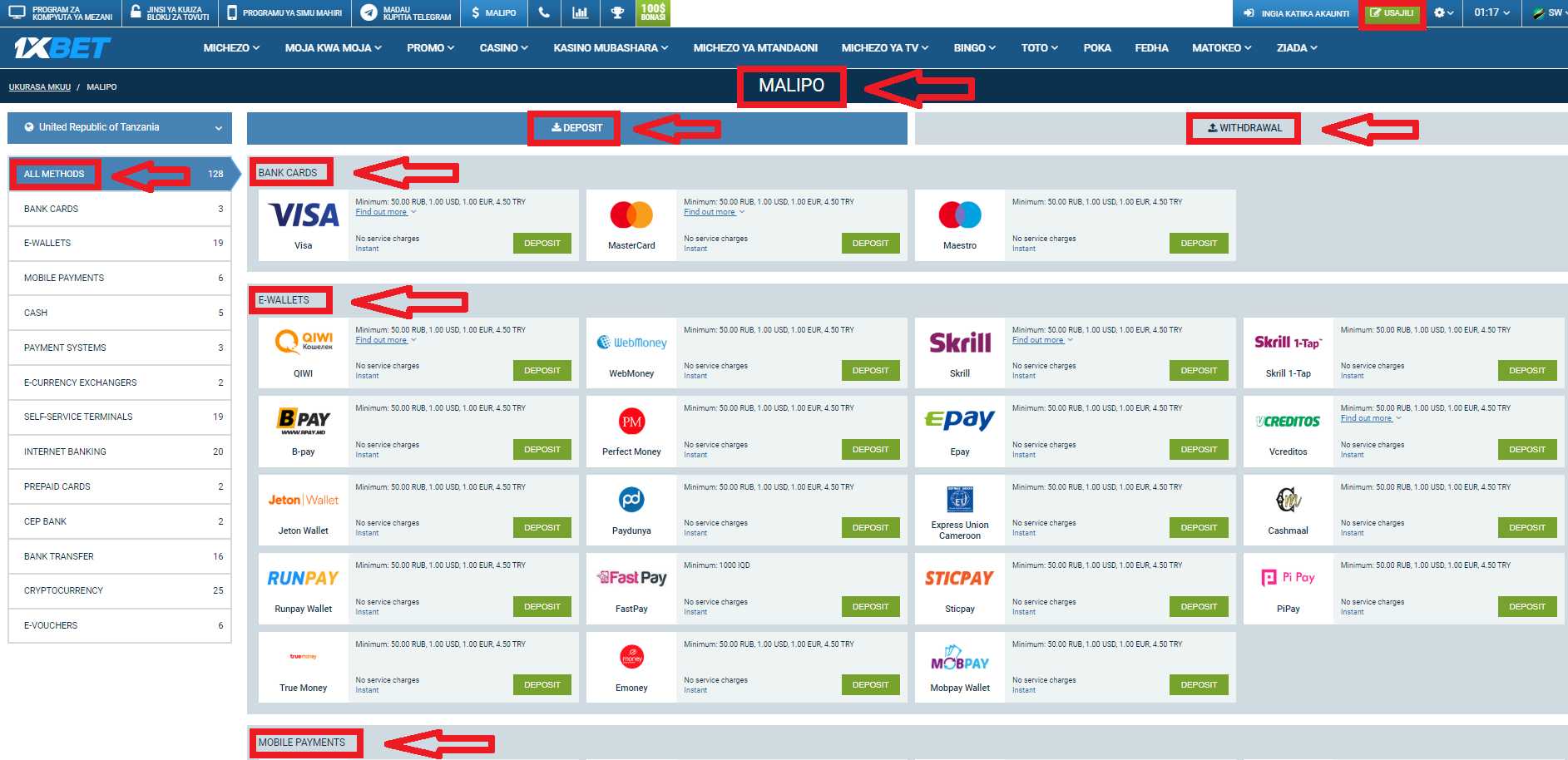Open the phone callback icon
This screenshot has height=760, width=1568.
[544, 12]
